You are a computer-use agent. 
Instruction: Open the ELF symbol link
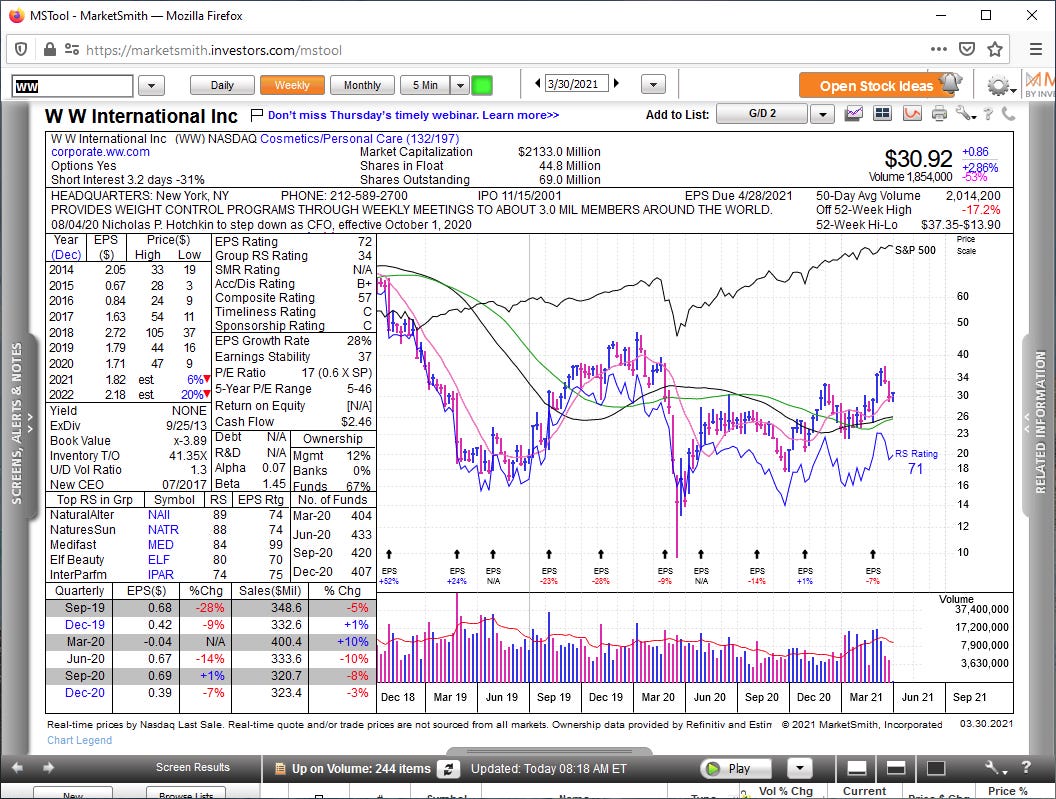coord(159,560)
